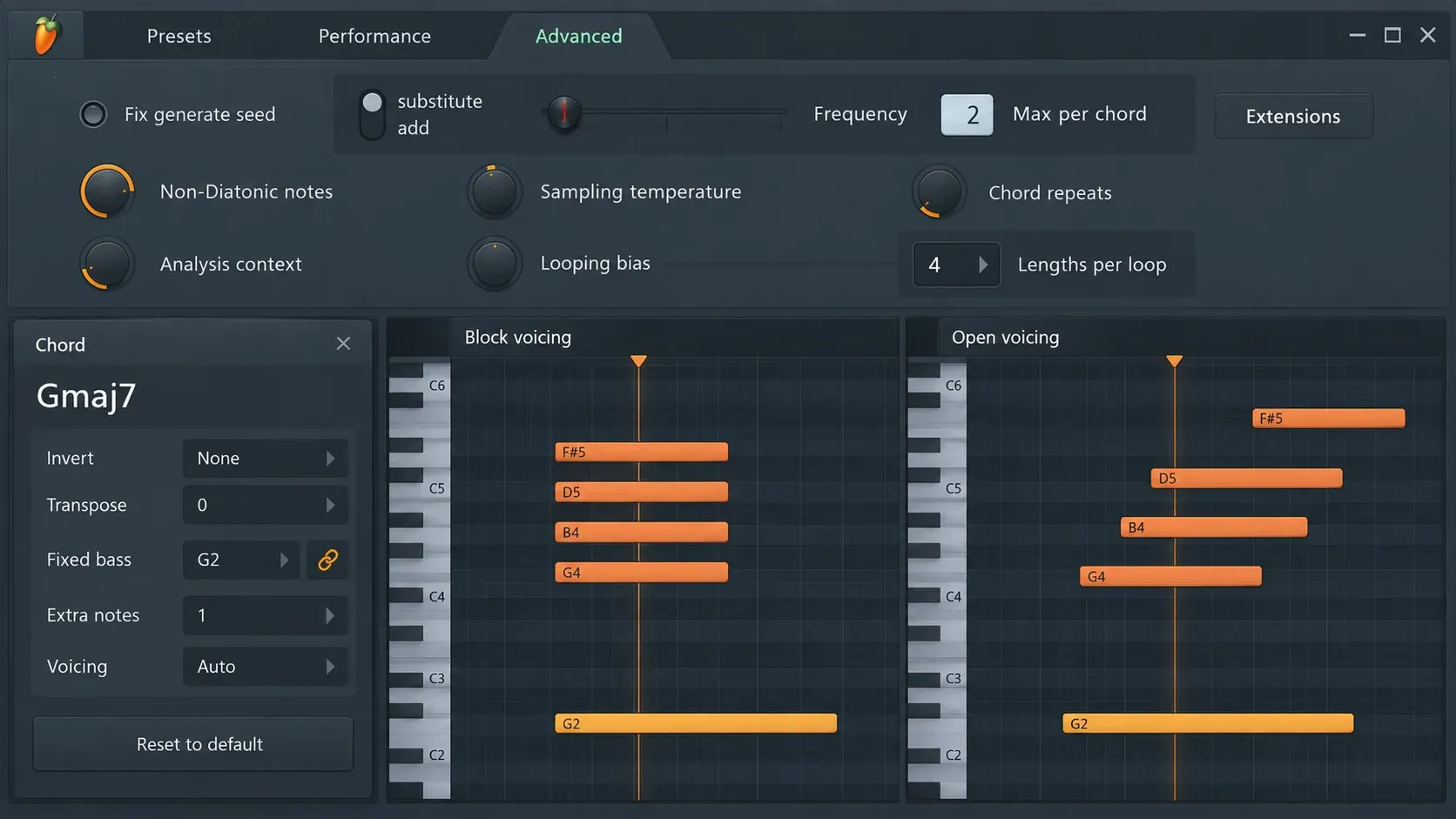Click the Block voicing playhead marker
Screen dimensions: 1456x819
tap(638, 360)
